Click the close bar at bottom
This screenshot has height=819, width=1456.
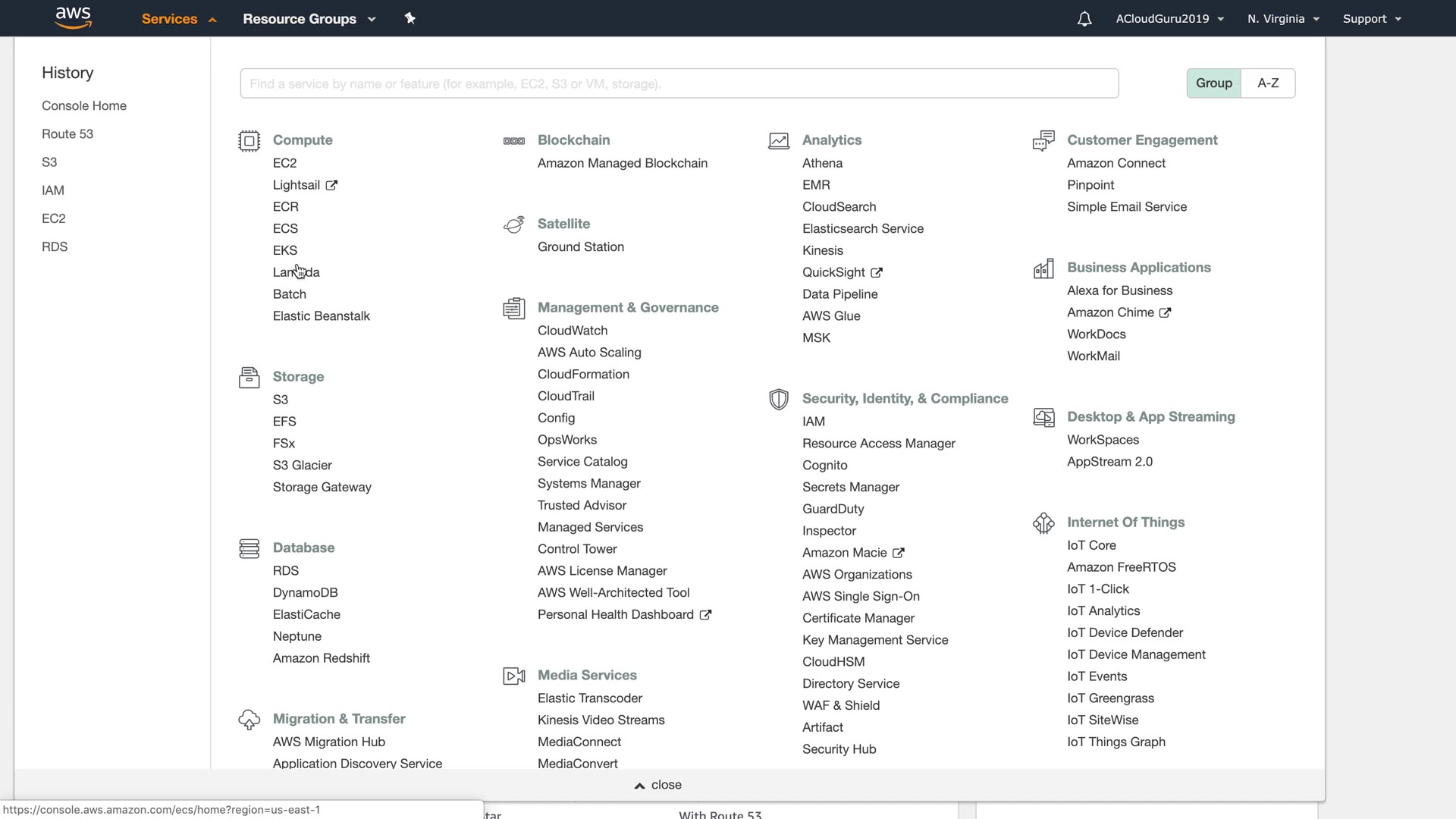click(x=658, y=785)
